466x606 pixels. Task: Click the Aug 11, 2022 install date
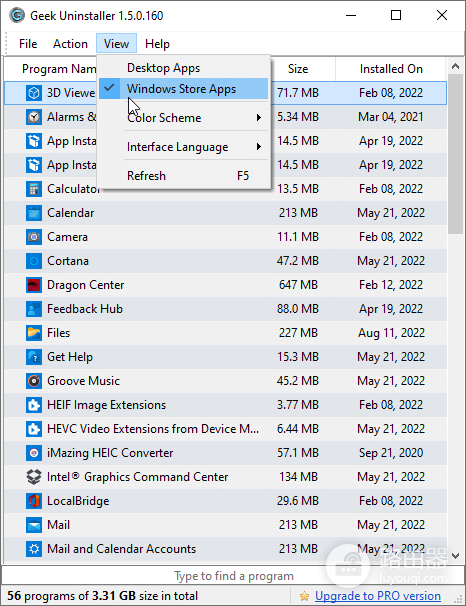[391, 333]
